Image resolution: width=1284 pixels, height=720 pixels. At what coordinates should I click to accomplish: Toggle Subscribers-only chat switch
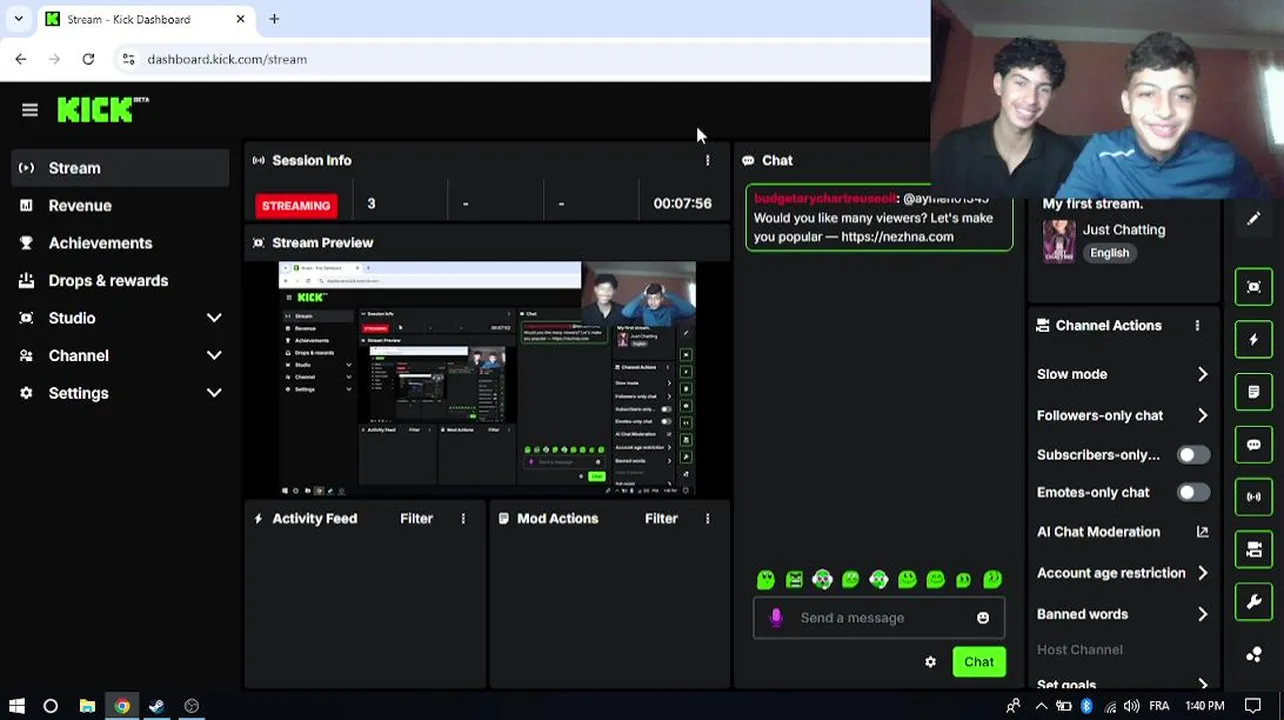coord(1193,455)
